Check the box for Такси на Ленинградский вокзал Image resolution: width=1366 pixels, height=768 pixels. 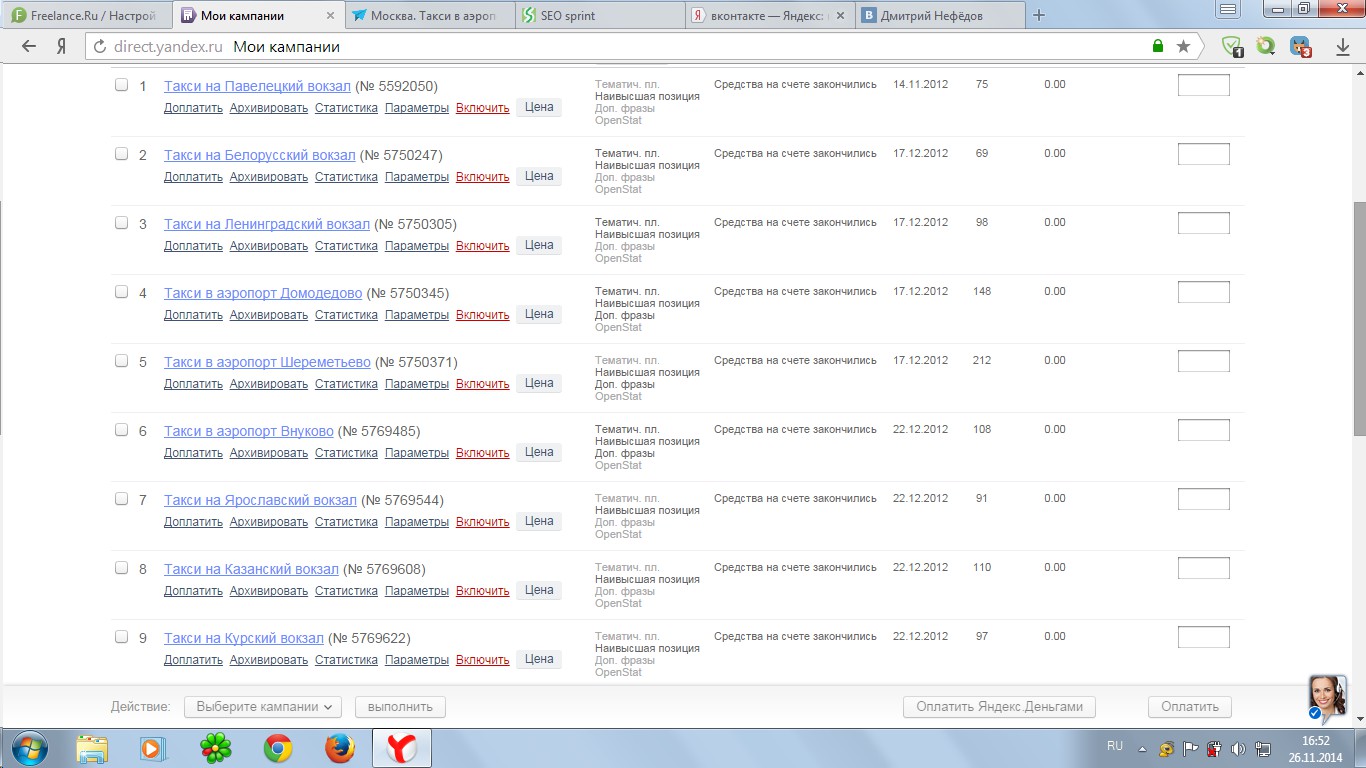tap(121, 223)
